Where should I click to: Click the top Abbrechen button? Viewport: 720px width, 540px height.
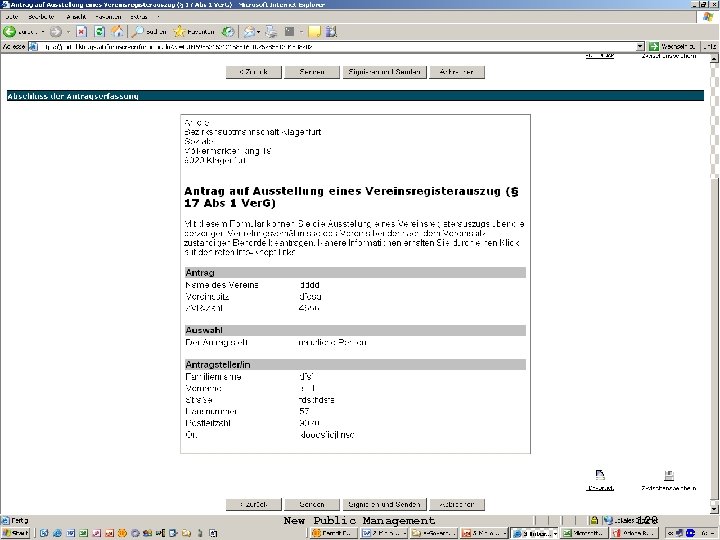457,72
